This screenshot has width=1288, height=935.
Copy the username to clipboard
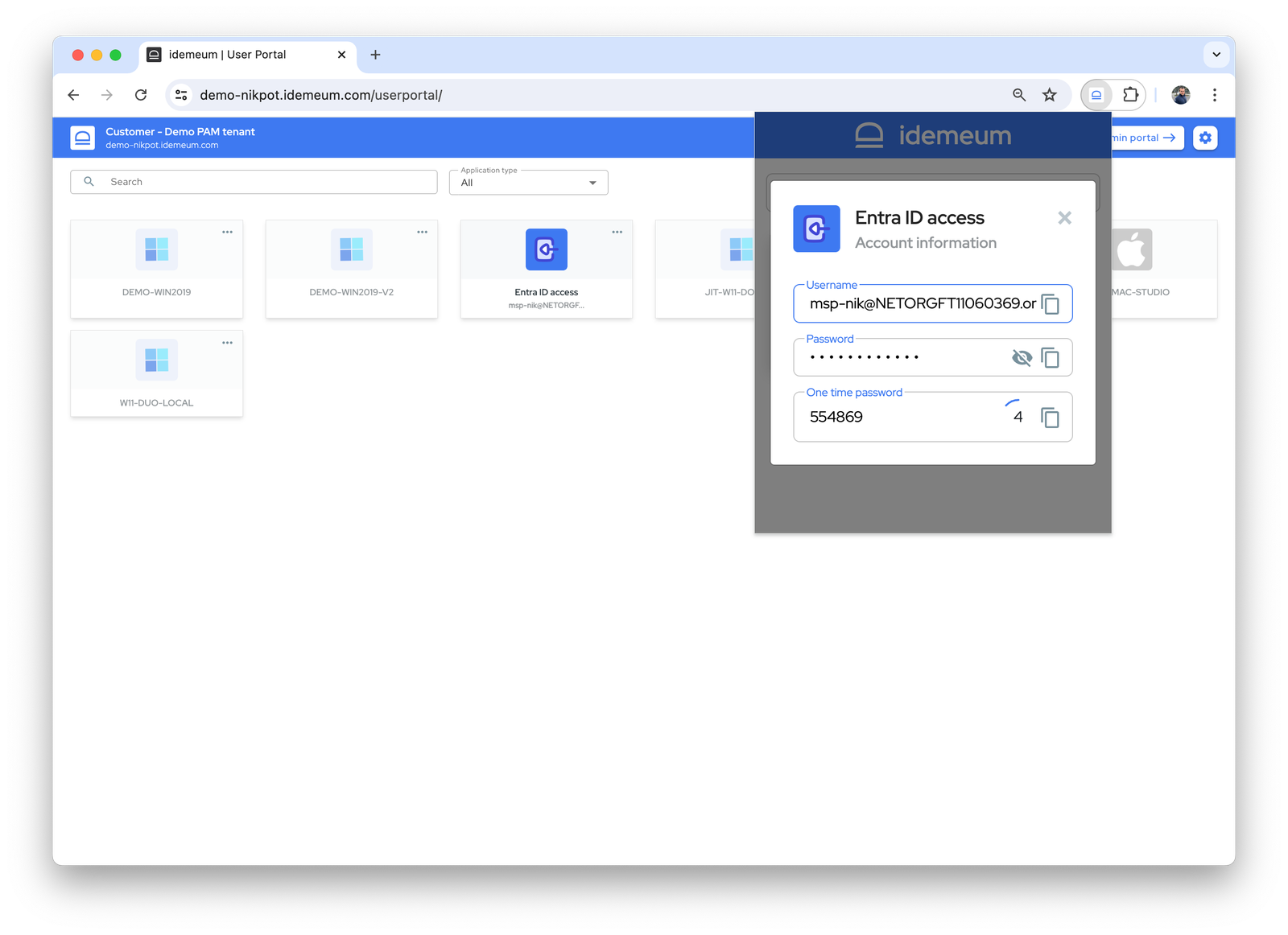(x=1050, y=304)
